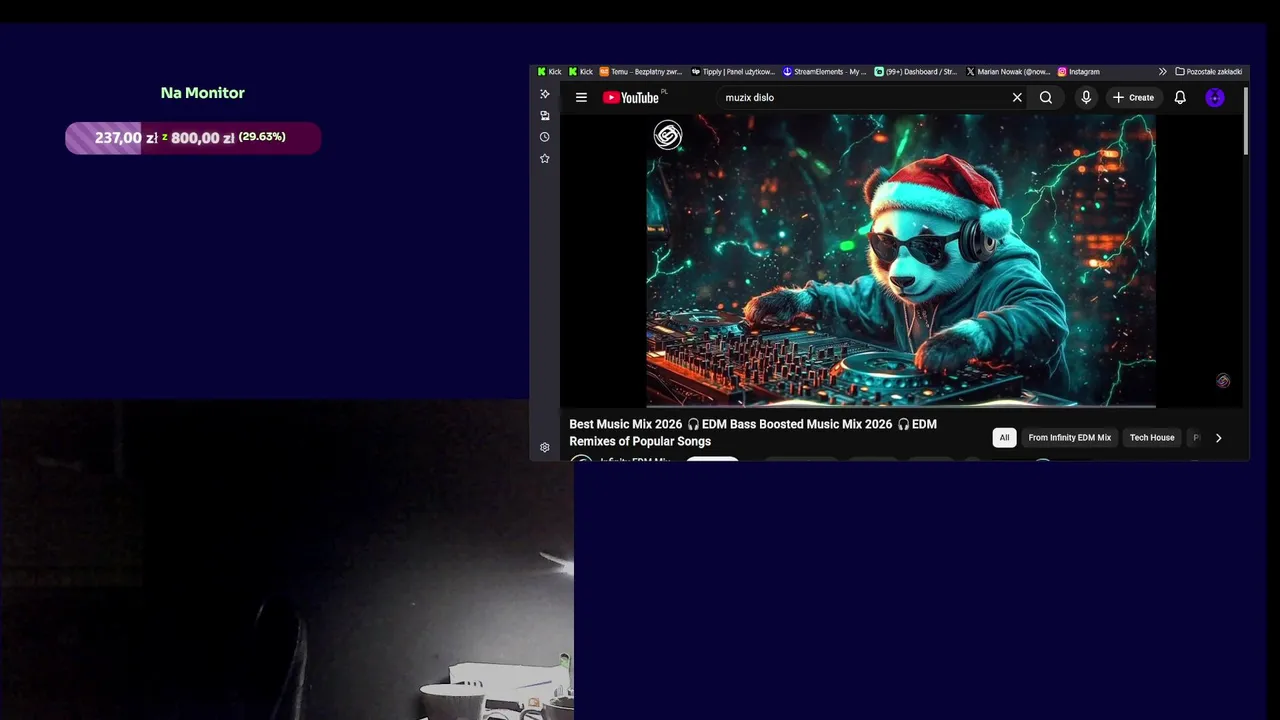The height and width of the screenshot is (720, 1280).
Task: Click the topmost browser sidebar icon
Action: 545,94
